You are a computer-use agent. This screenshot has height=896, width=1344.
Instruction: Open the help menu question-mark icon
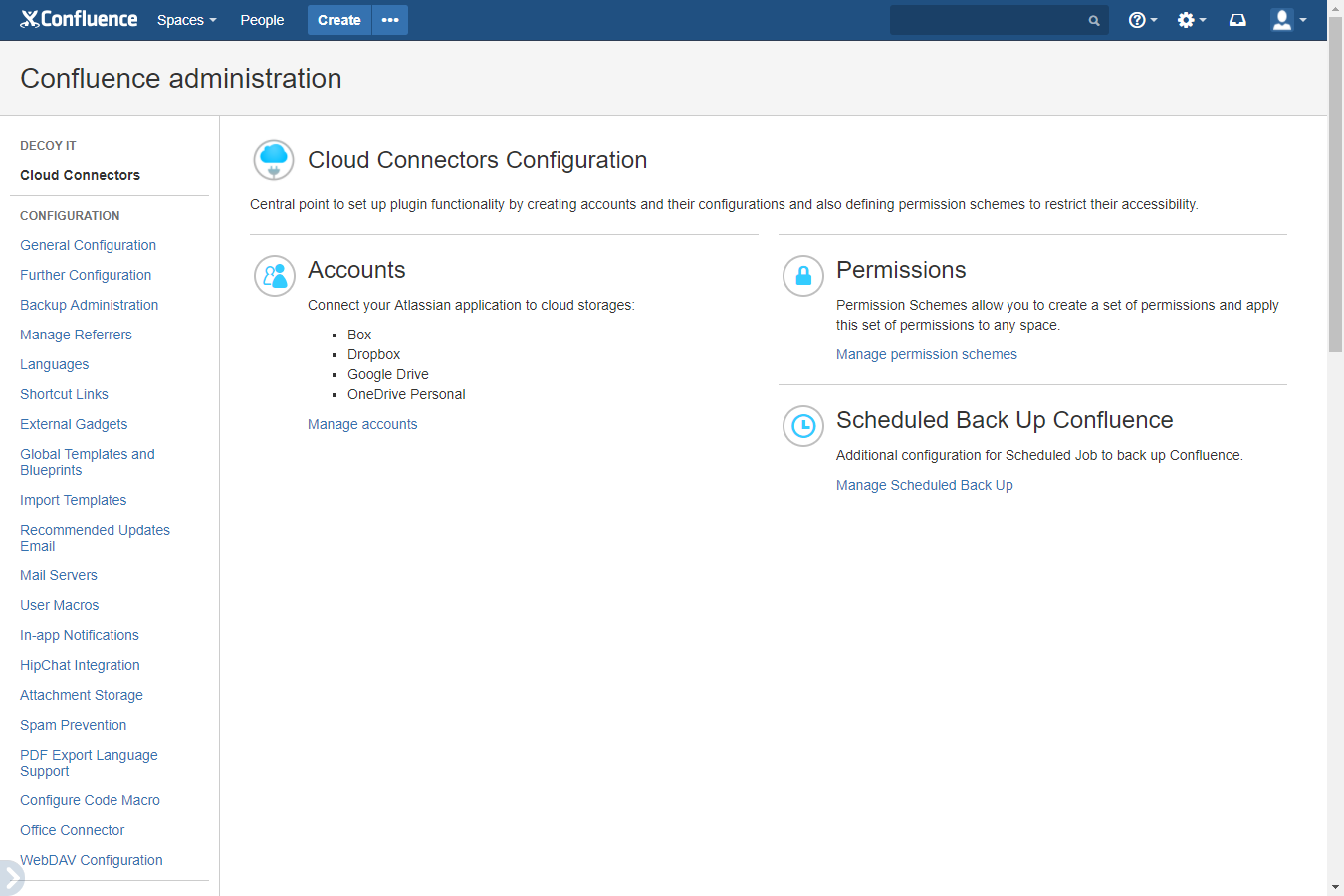pos(1142,20)
